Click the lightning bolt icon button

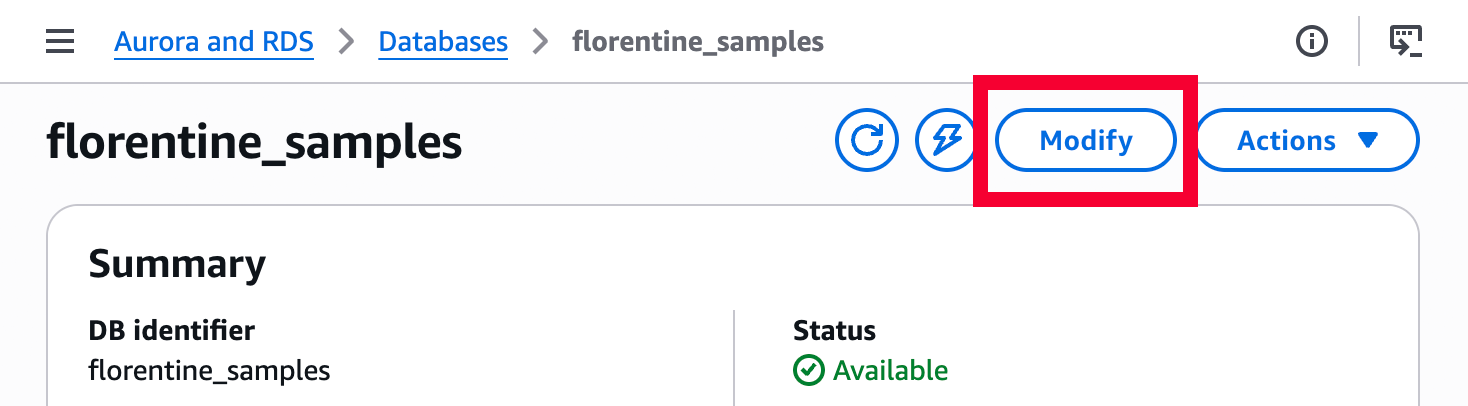coord(946,141)
